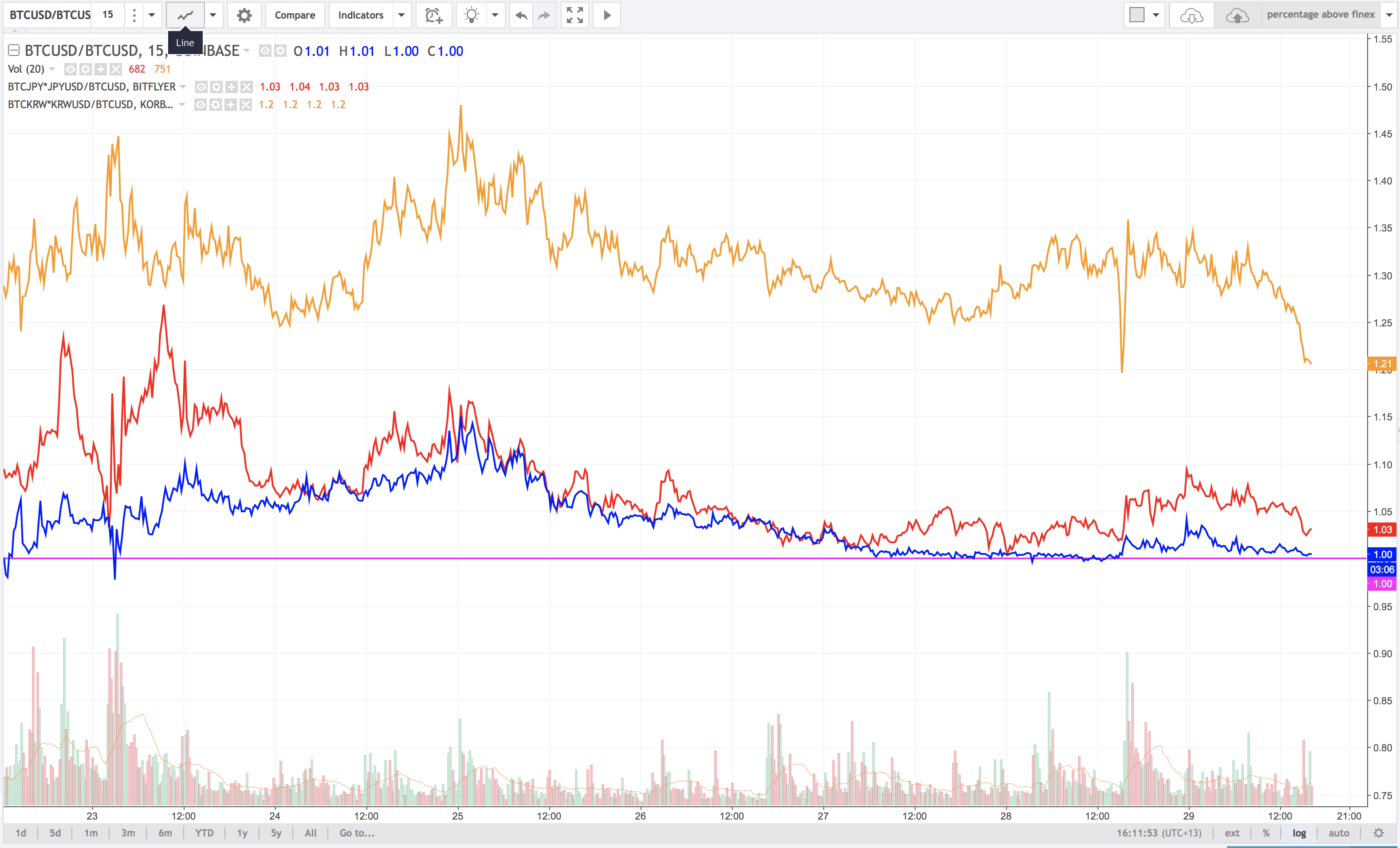1400x848 pixels.
Task: Enter fullscreen mode icon
Action: click(x=574, y=16)
